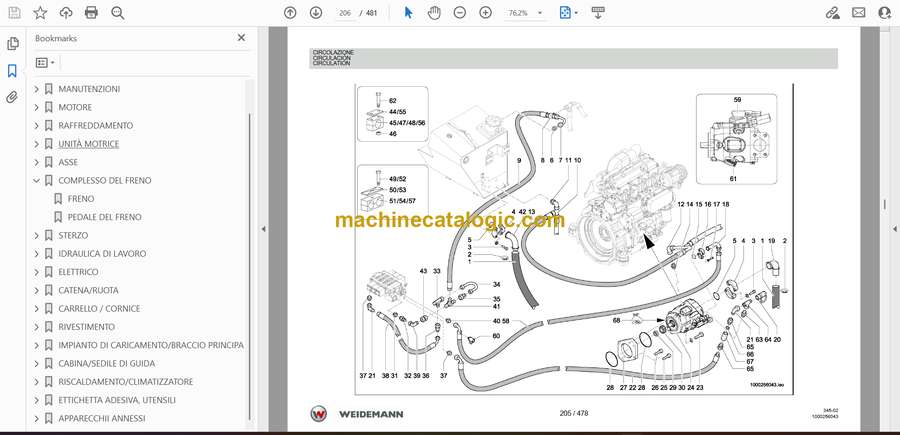Close the Bookmarks panel

pos(241,38)
